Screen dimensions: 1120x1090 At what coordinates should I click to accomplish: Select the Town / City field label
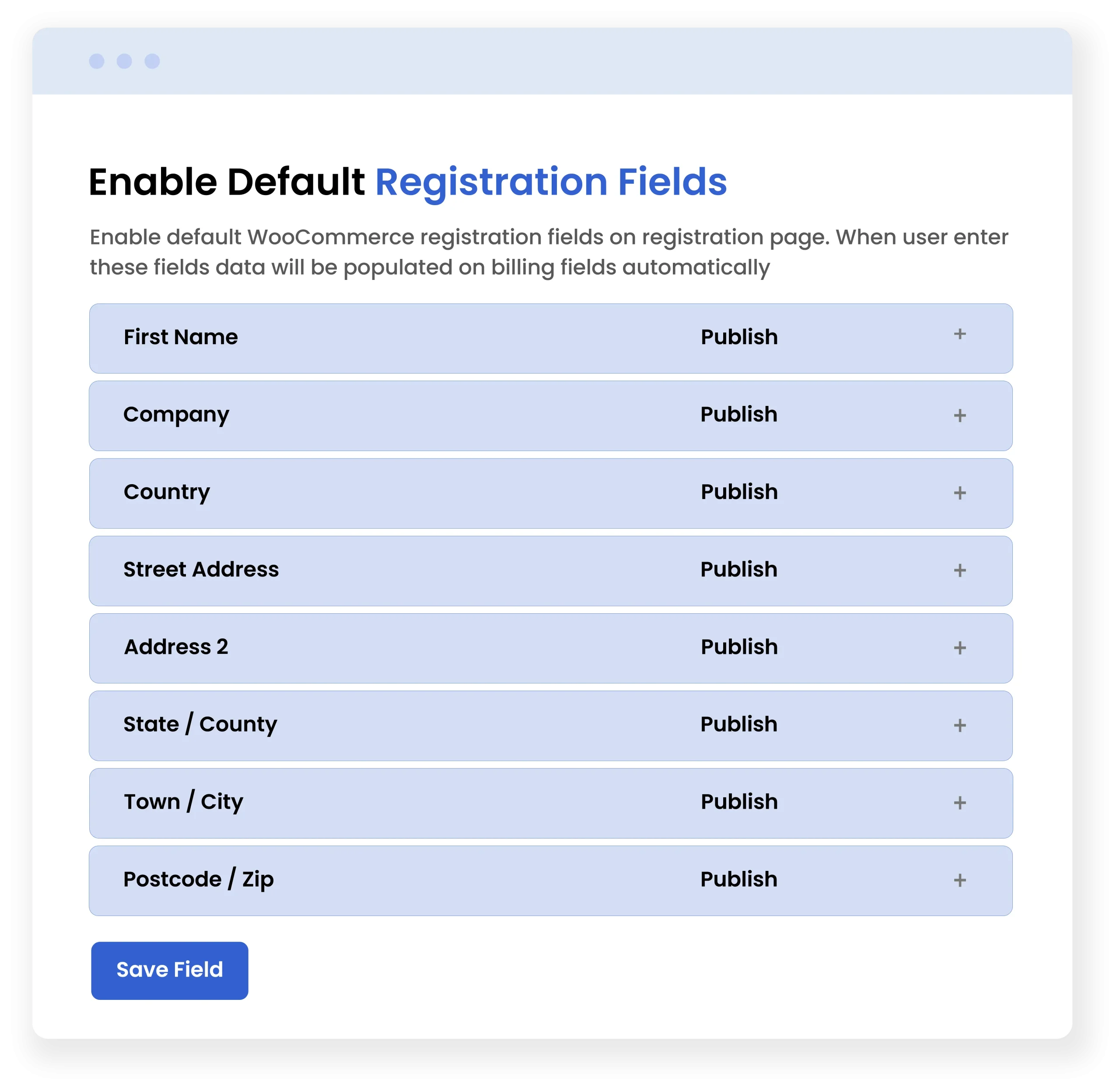click(184, 801)
